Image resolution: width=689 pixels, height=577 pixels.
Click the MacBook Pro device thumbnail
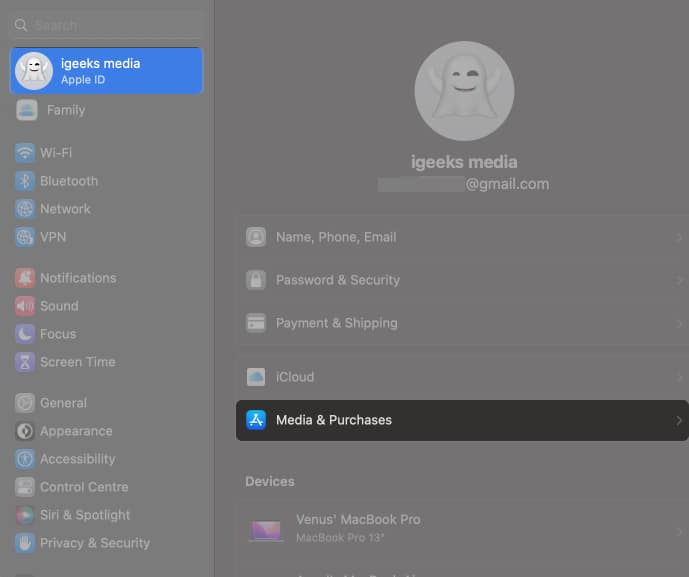coord(265,530)
